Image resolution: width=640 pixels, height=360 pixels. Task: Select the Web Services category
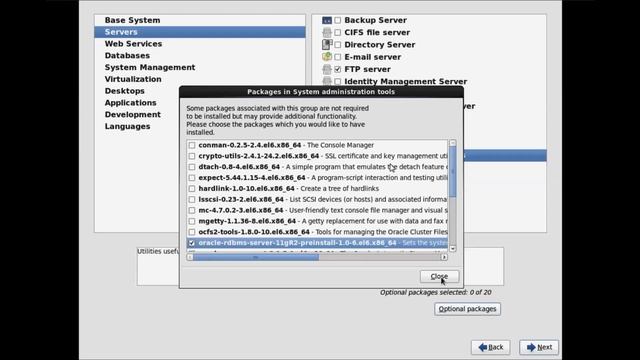click(200, 44)
